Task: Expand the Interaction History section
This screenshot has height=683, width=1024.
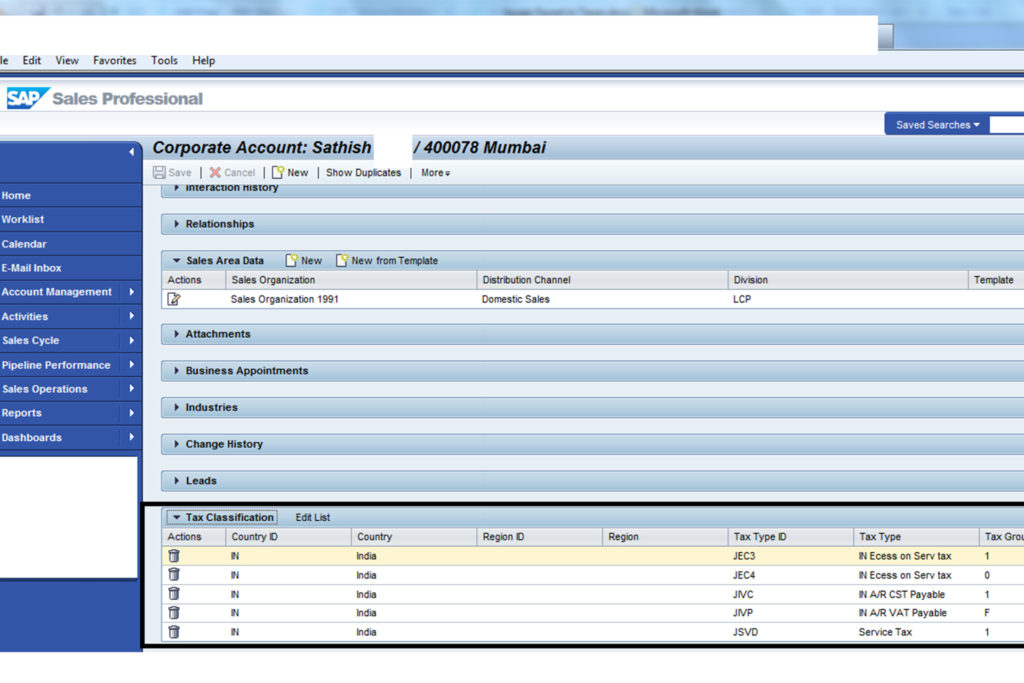Action: tap(176, 188)
